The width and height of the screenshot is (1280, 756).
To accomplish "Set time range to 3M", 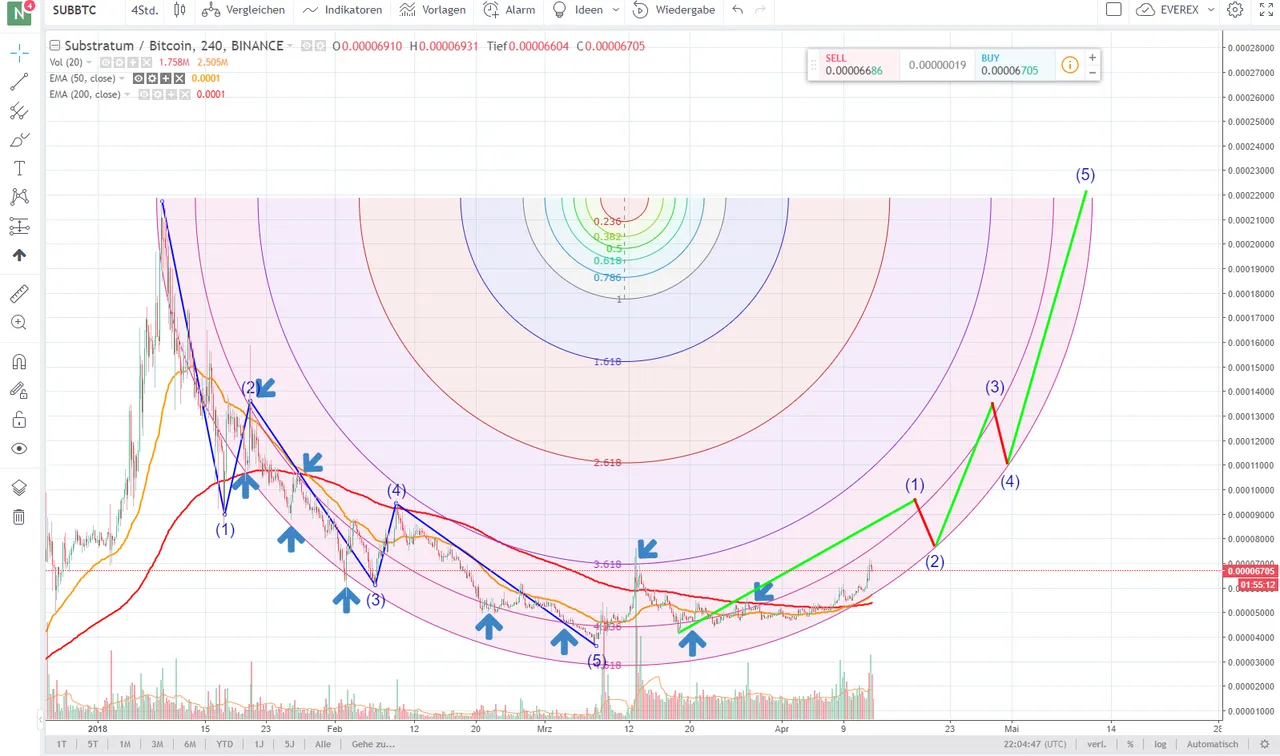I will tap(157, 744).
